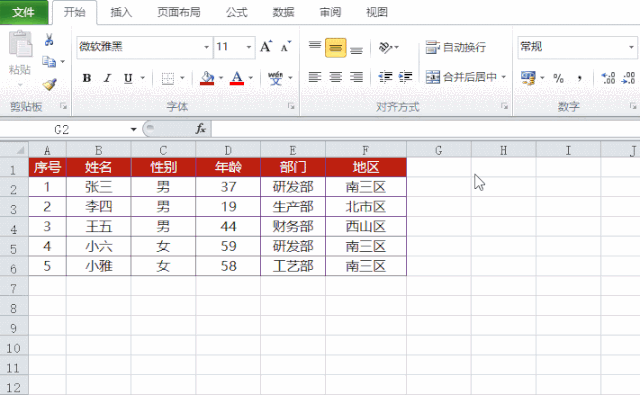
Task: Switch to the 公式 tab
Action: (x=237, y=12)
